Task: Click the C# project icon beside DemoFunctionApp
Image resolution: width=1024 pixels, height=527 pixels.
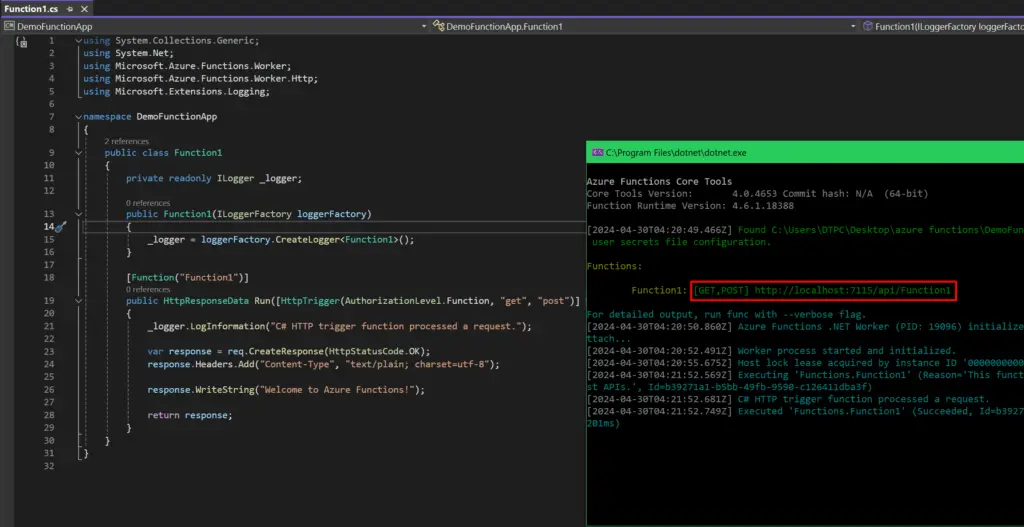Action: click(10, 26)
